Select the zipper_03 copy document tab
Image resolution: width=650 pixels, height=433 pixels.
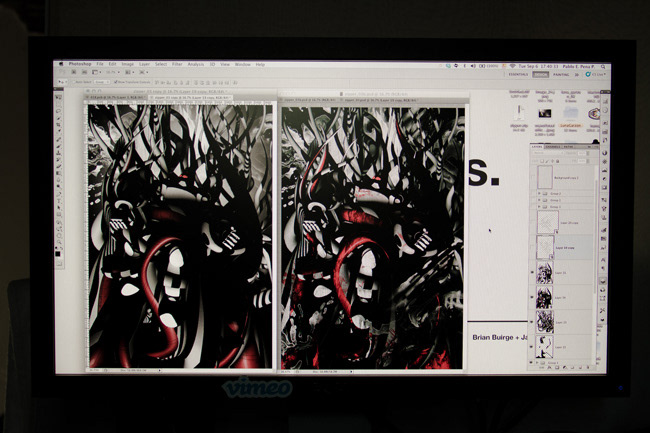click(x=190, y=97)
